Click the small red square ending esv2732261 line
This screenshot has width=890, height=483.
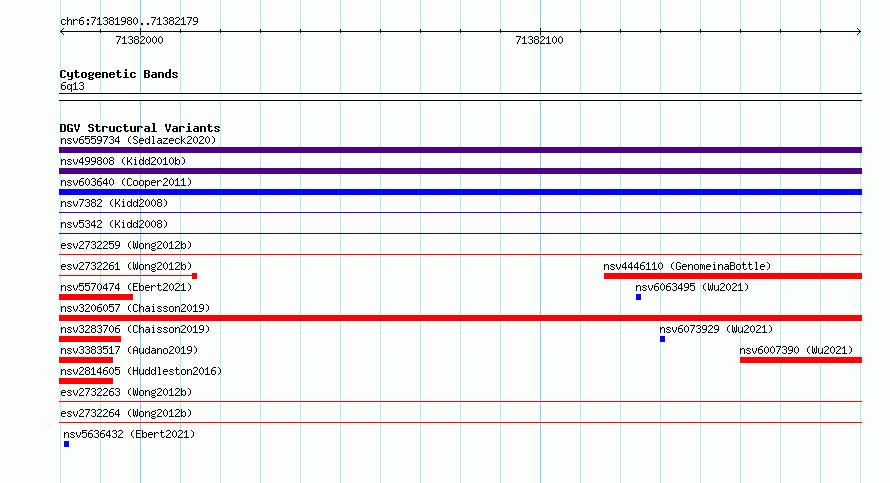[195, 276]
